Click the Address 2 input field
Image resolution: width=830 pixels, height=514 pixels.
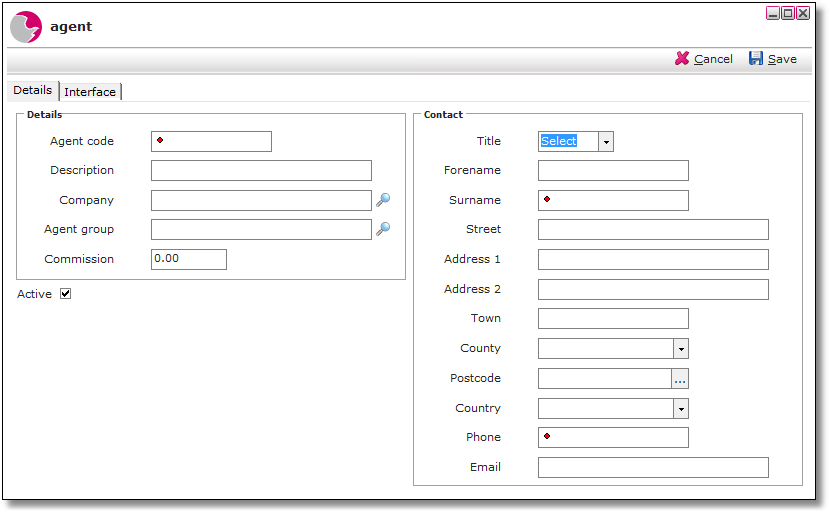click(653, 290)
